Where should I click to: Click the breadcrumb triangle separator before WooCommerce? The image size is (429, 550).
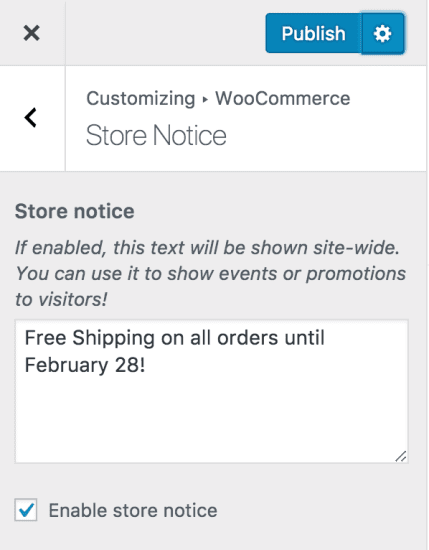(205, 99)
